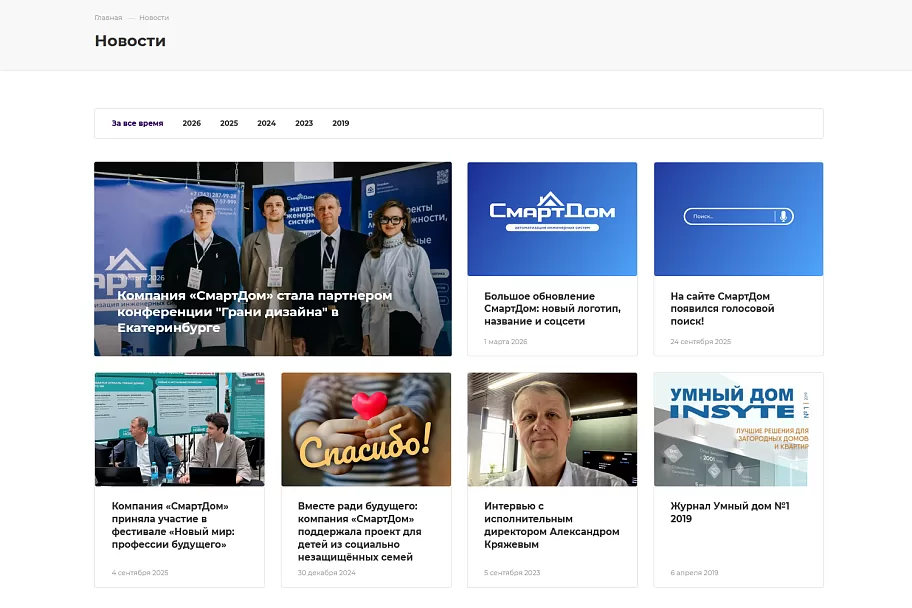Filter news by year 2026
Viewport: 912px width, 608px height.
pyautogui.click(x=191, y=123)
